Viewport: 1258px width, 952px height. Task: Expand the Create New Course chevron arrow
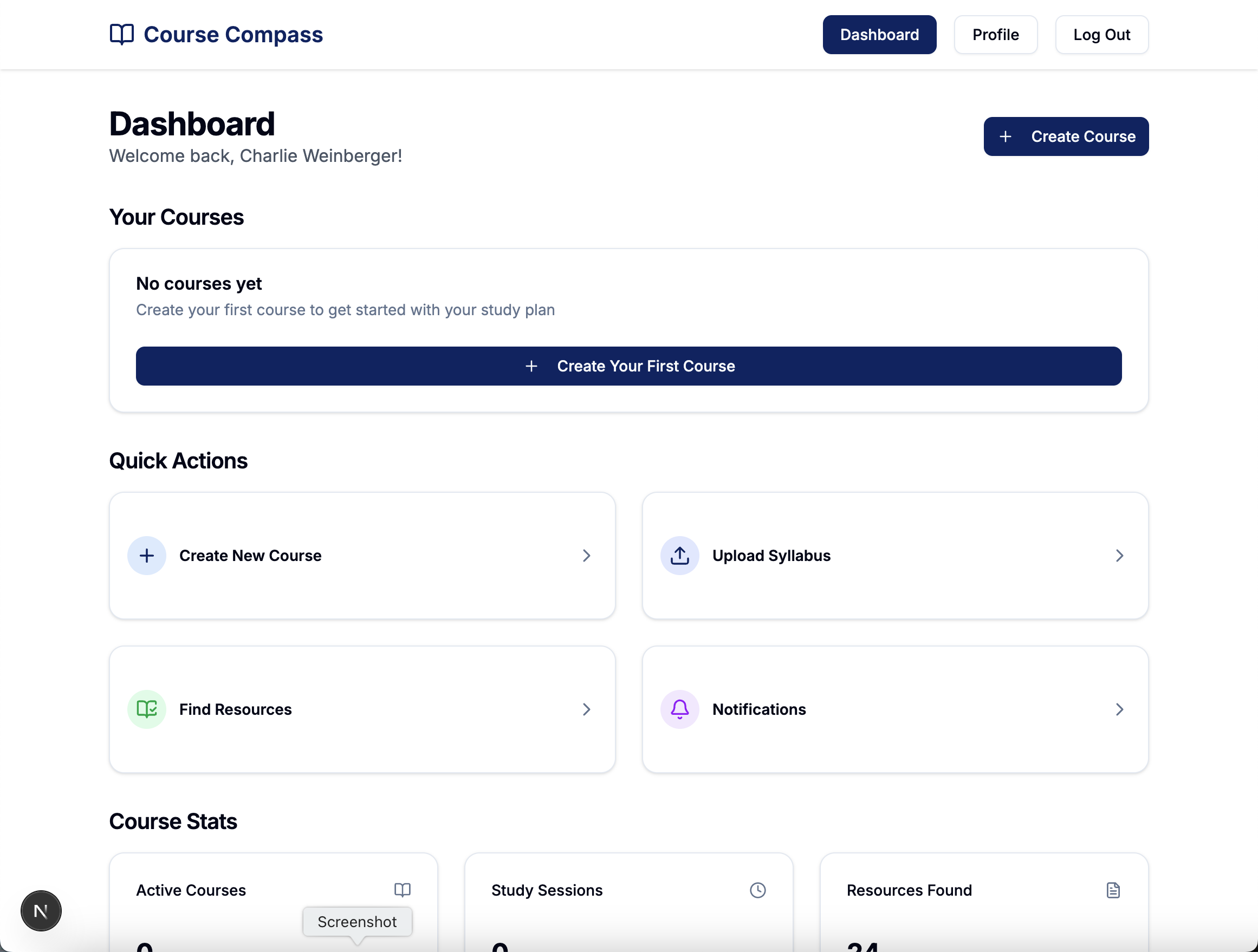click(x=586, y=555)
